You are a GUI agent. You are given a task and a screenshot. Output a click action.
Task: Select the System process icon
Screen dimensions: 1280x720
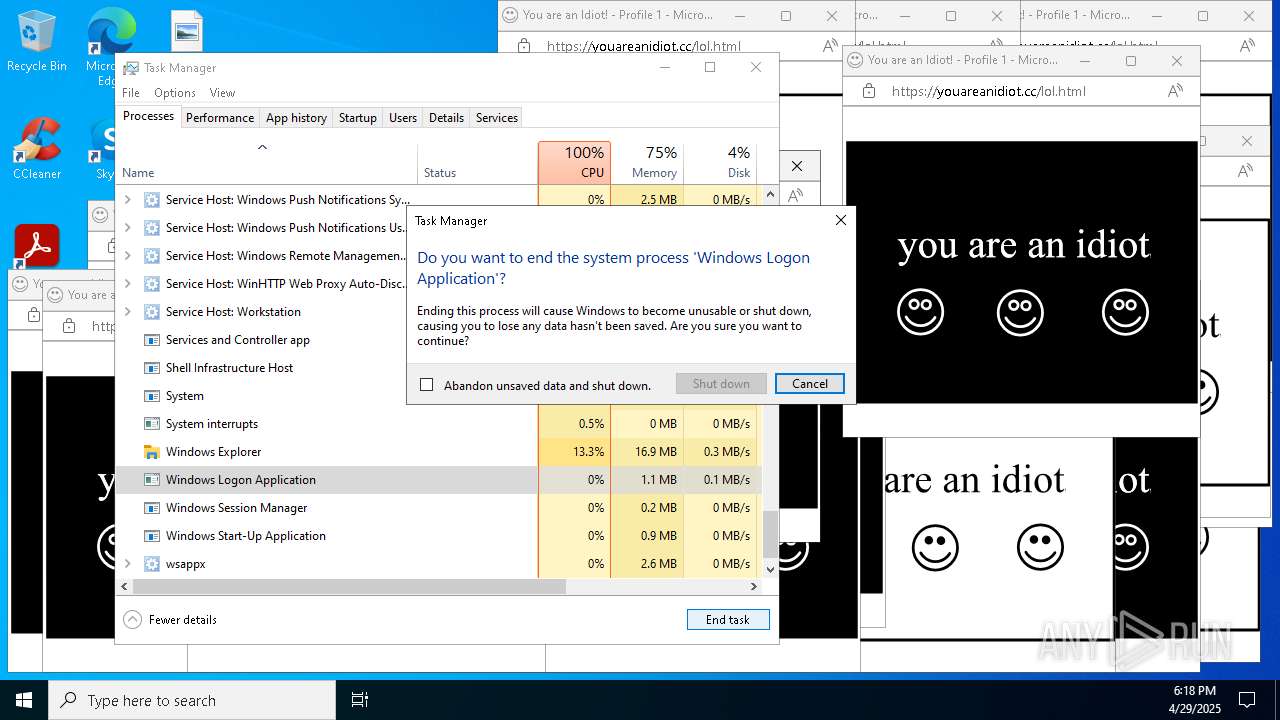point(152,396)
